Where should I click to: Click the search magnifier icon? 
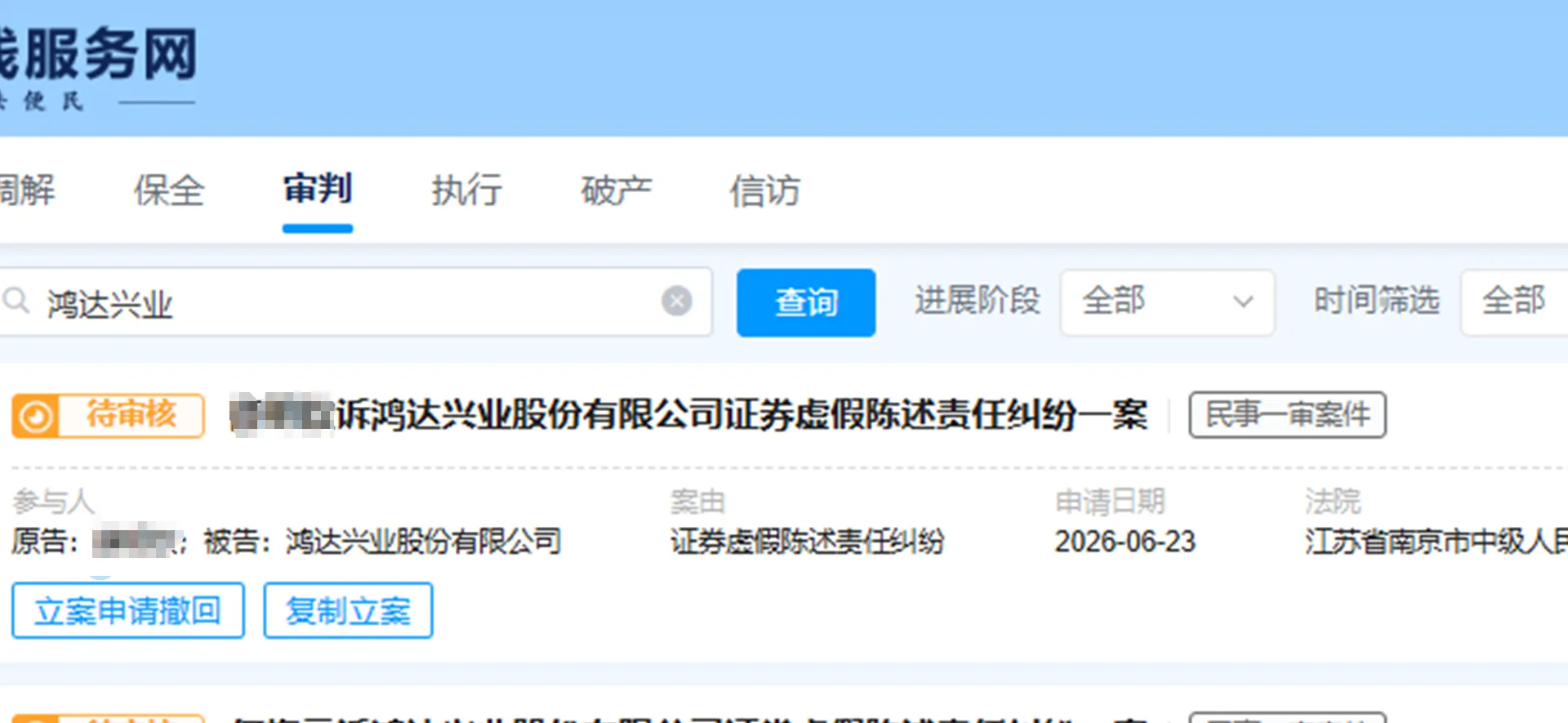click(x=16, y=301)
